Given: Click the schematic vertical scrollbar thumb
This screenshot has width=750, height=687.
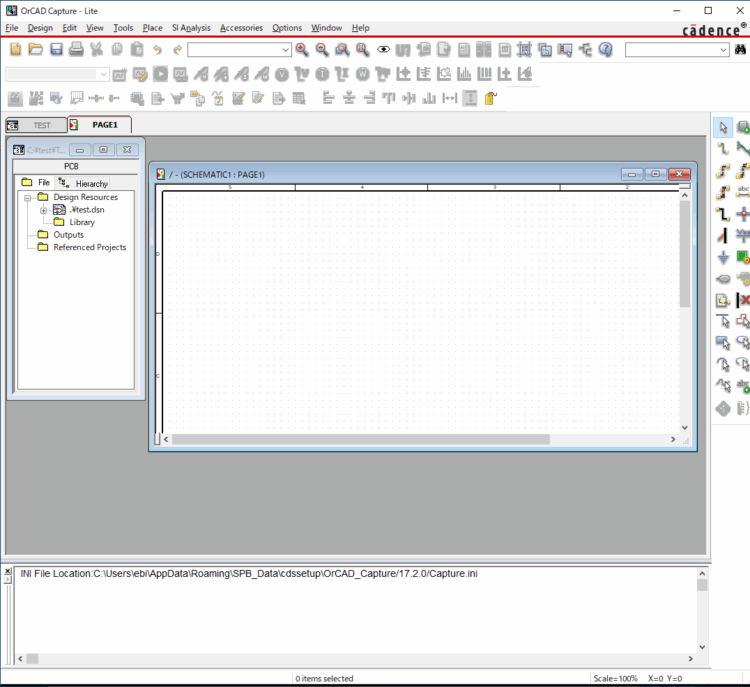Looking at the screenshot, I should pyautogui.click(x=684, y=254).
